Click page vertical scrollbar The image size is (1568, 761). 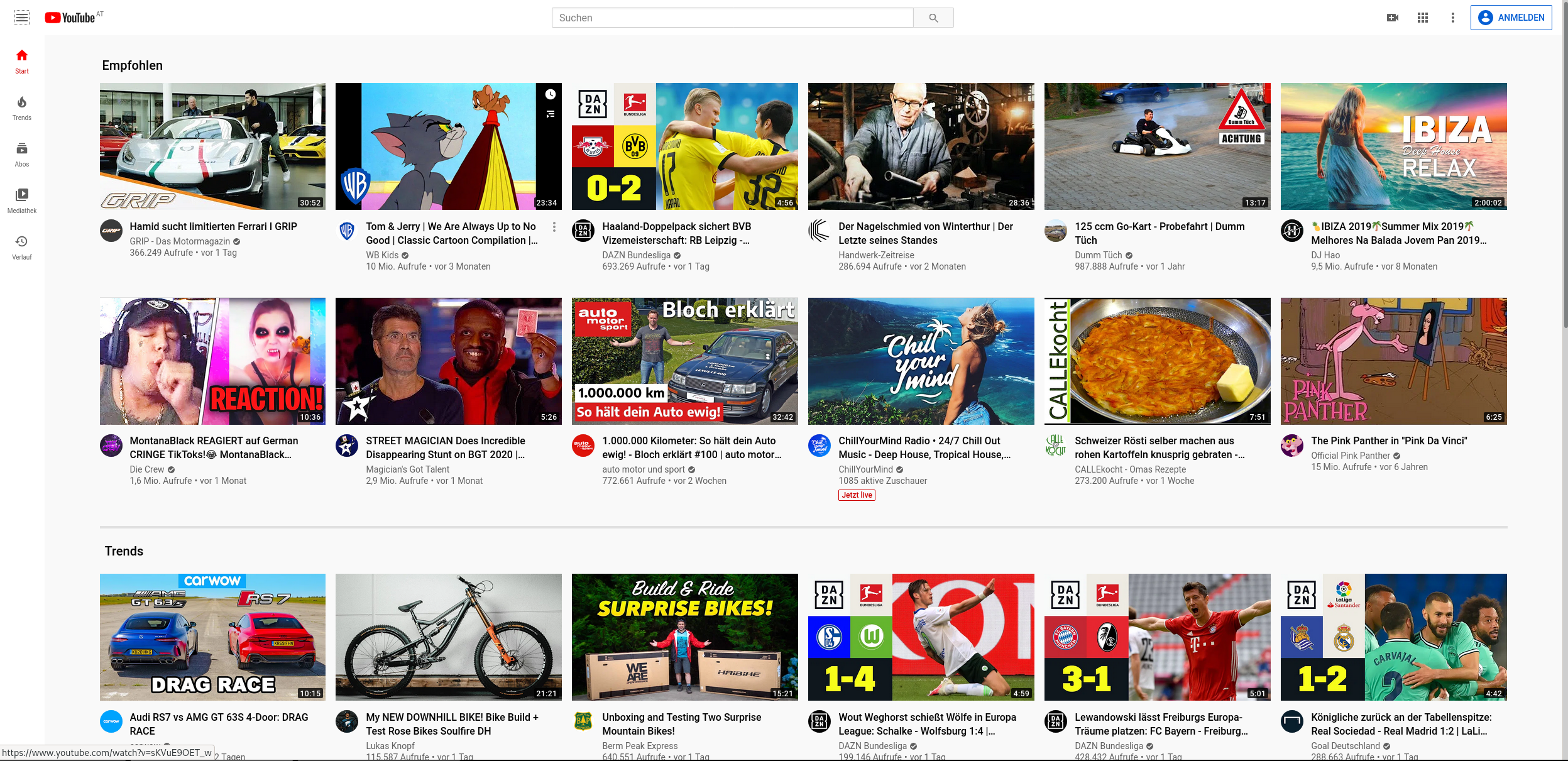click(x=1564, y=163)
